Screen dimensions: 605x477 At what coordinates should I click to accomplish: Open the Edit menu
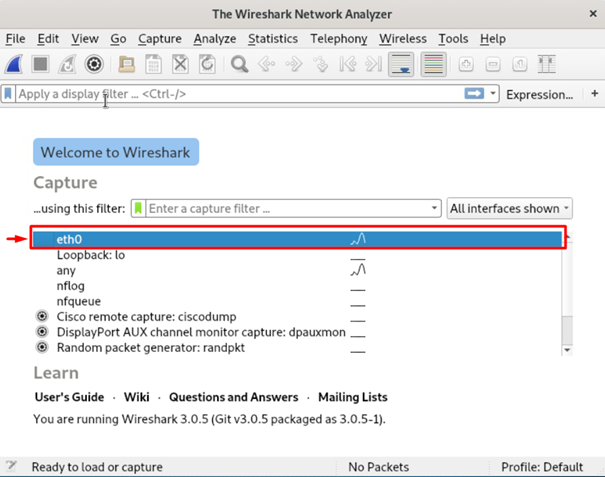tap(48, 39)
